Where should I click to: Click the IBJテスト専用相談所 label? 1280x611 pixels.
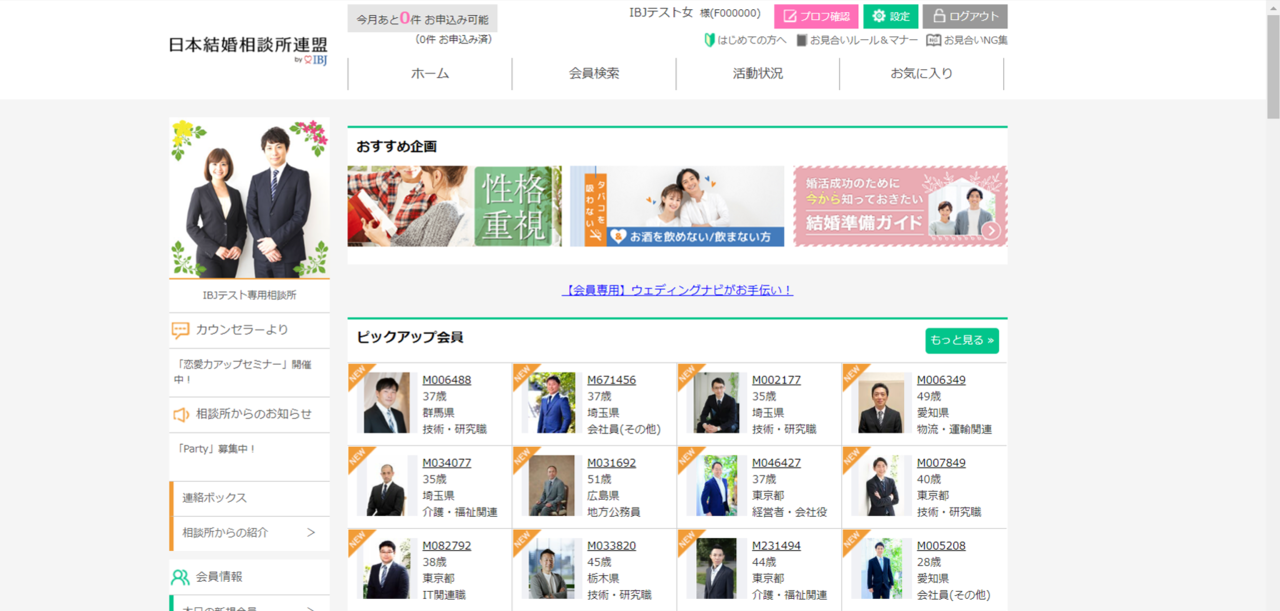pos(250,296)
